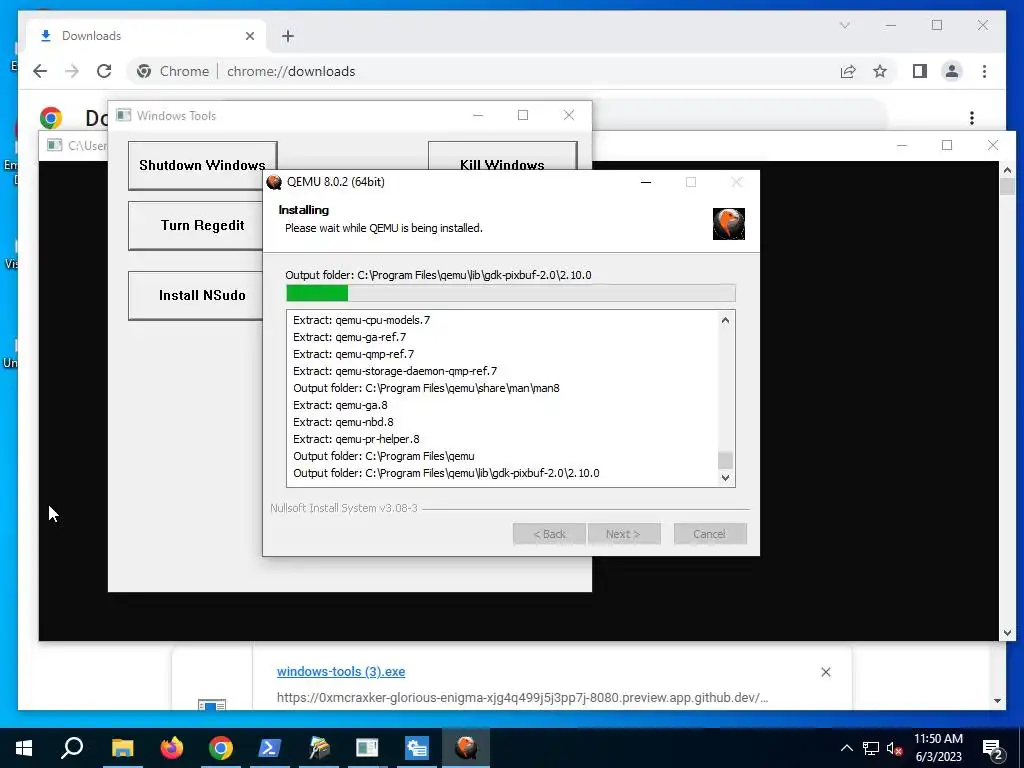Click the Kill Windows button
The width and height of the screenshot is (1024, 768).
[x=502, y=157]
